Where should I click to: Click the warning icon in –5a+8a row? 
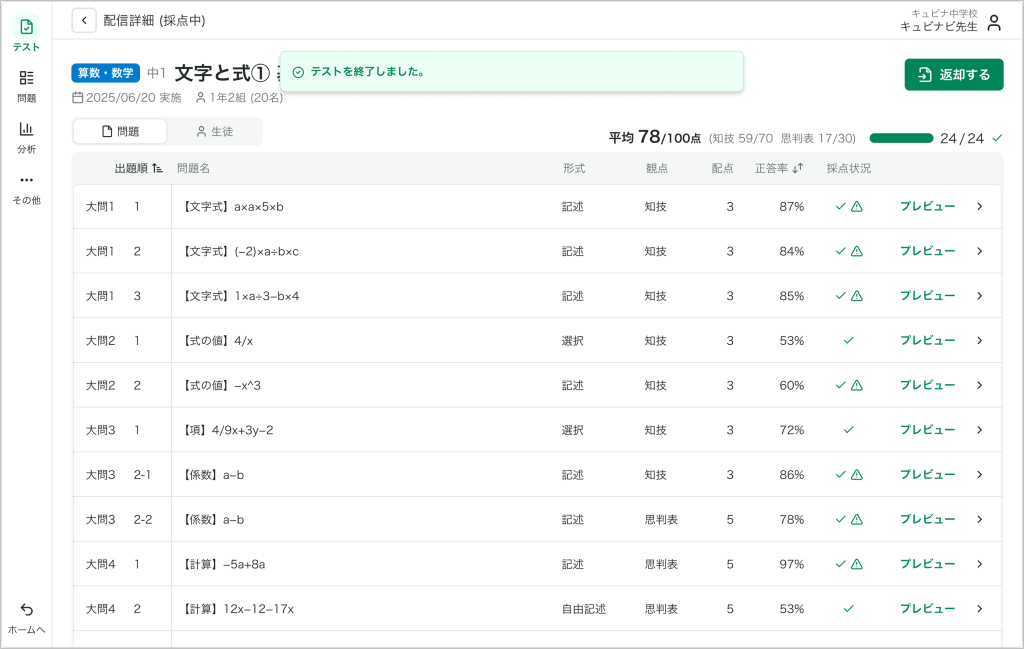click(x=857, y=564)
